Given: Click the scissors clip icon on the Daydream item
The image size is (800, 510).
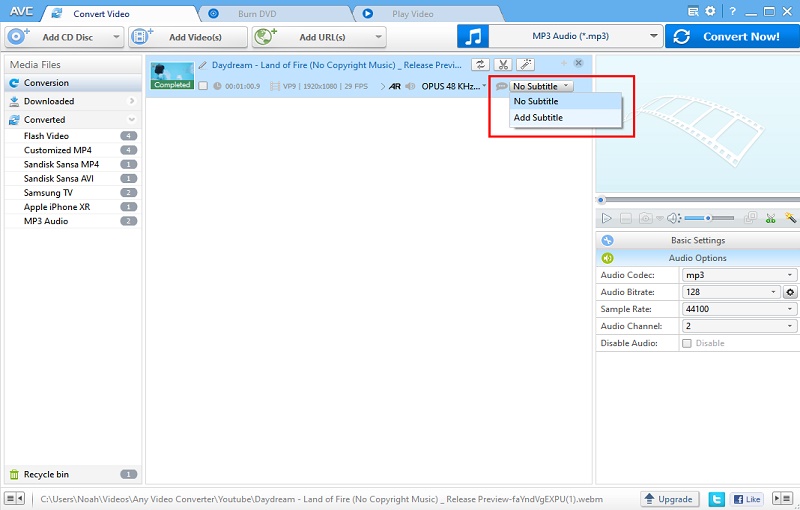Looking at the screenshot, I should [503, 64].
